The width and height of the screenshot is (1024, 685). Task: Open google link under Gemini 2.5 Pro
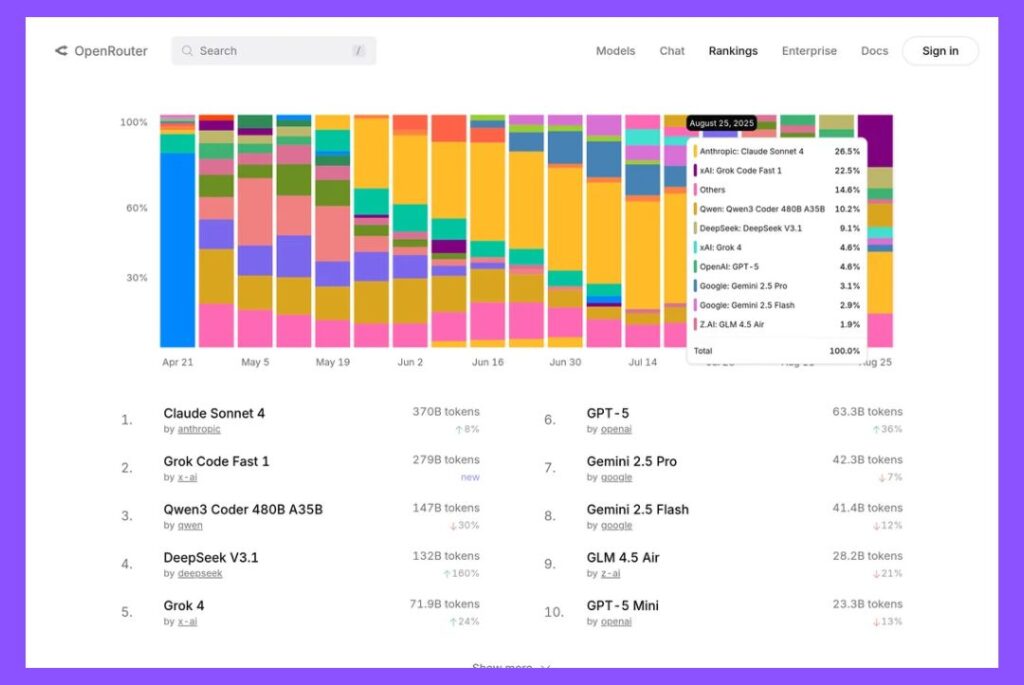tap(616, 477)
